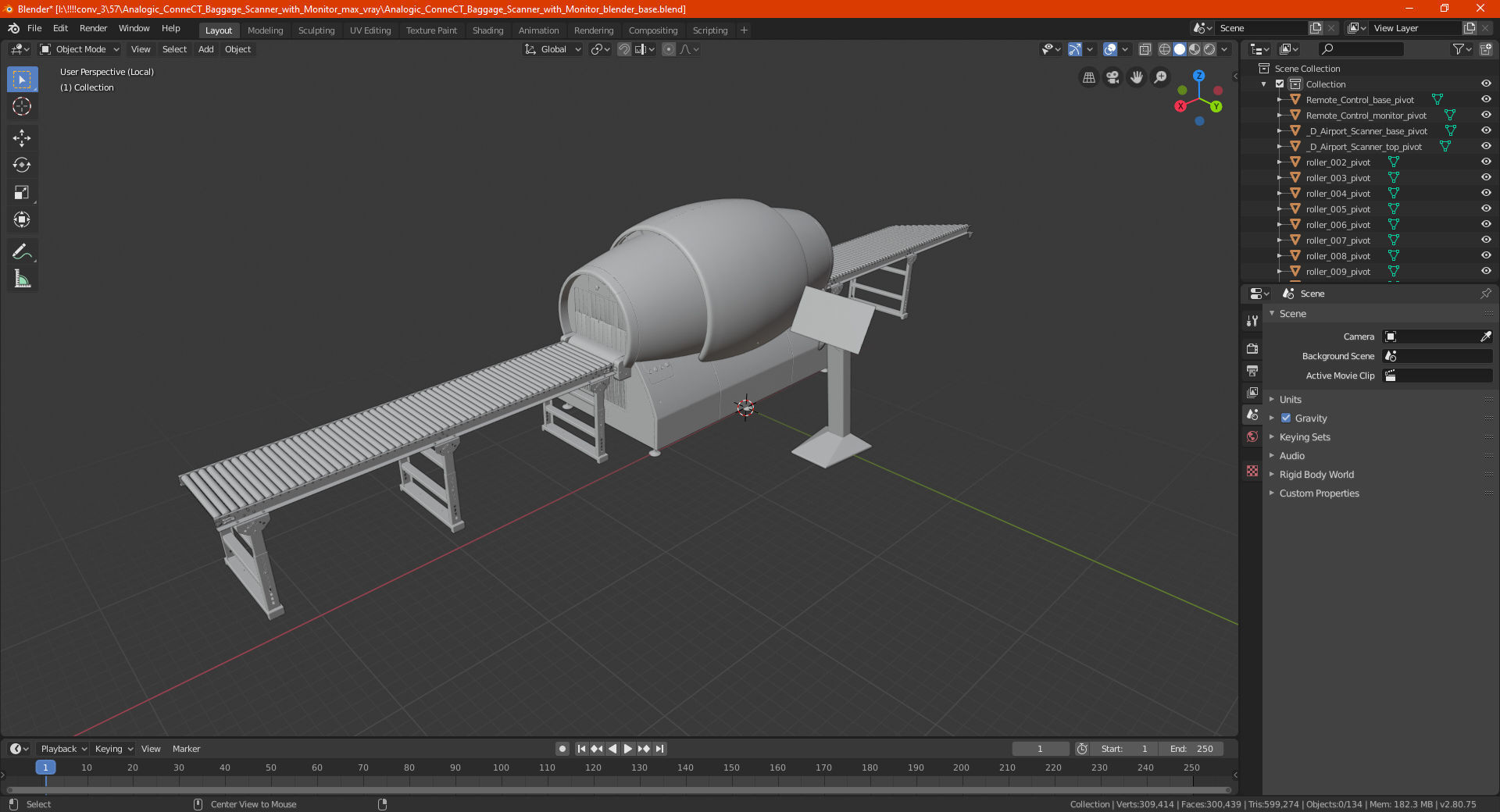Open the View Layer properties tab

(x=1252, y=392)
